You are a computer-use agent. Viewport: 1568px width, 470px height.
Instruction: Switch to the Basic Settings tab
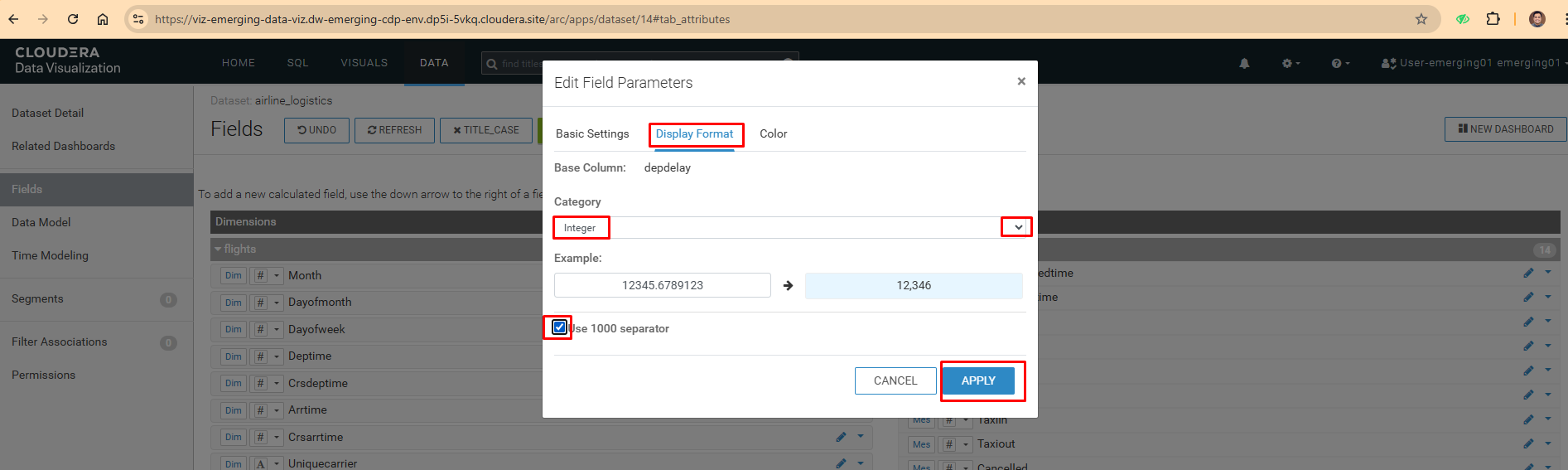pyautogui.click(x=592, y=133)
